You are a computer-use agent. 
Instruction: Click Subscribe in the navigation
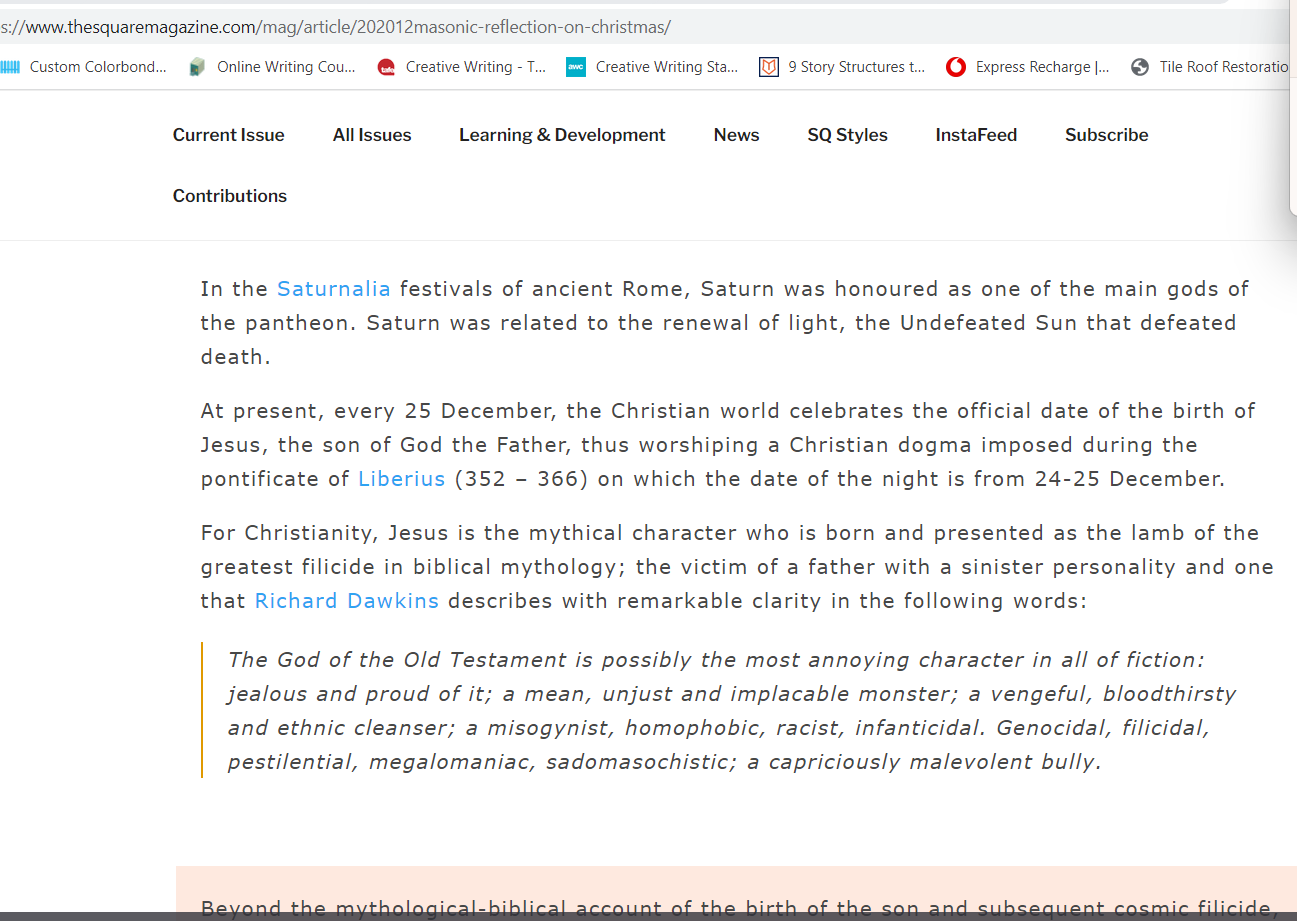(x=1106, y=135)
